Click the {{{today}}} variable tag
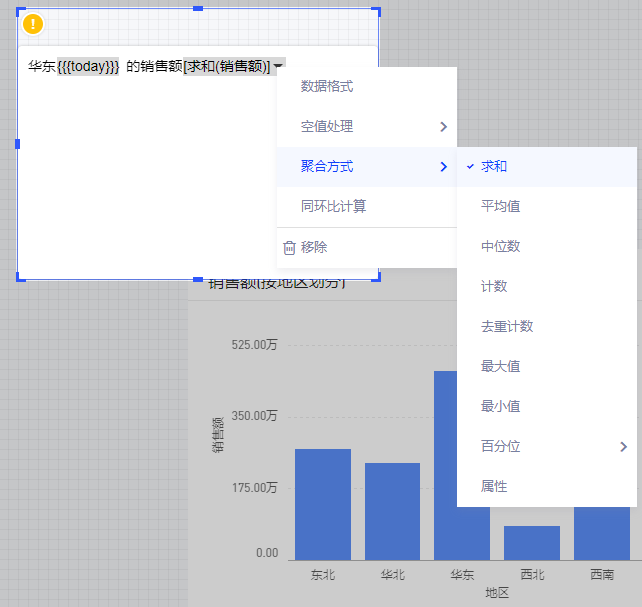The width and height of the screenshot is (642, 607). point(88,66)
